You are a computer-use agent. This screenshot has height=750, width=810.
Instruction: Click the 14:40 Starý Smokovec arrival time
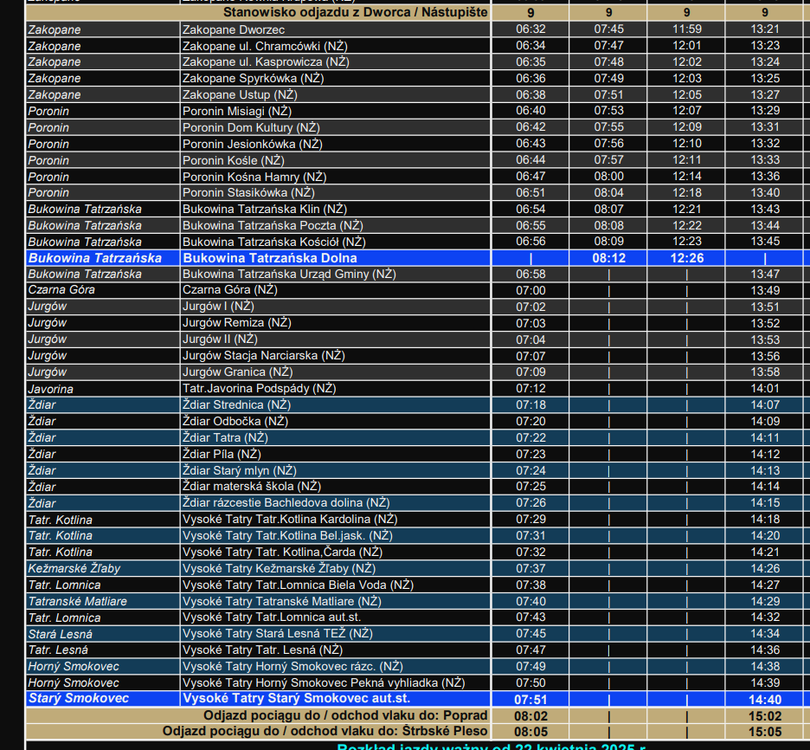(765, 700)
